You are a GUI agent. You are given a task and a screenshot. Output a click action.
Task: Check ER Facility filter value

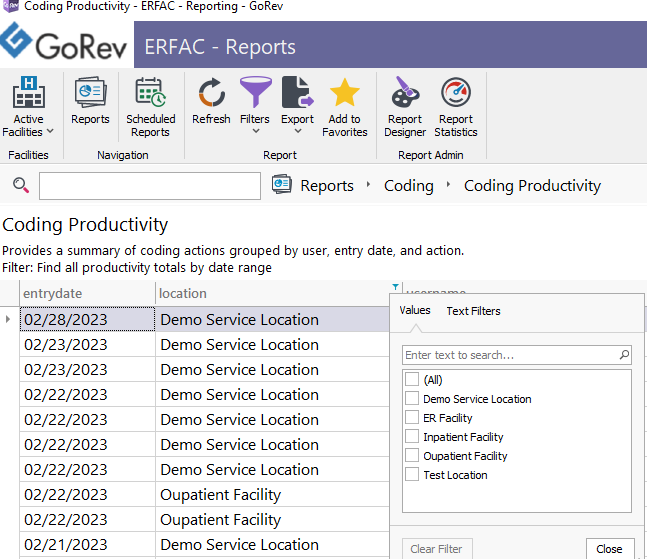click(412, 417)
